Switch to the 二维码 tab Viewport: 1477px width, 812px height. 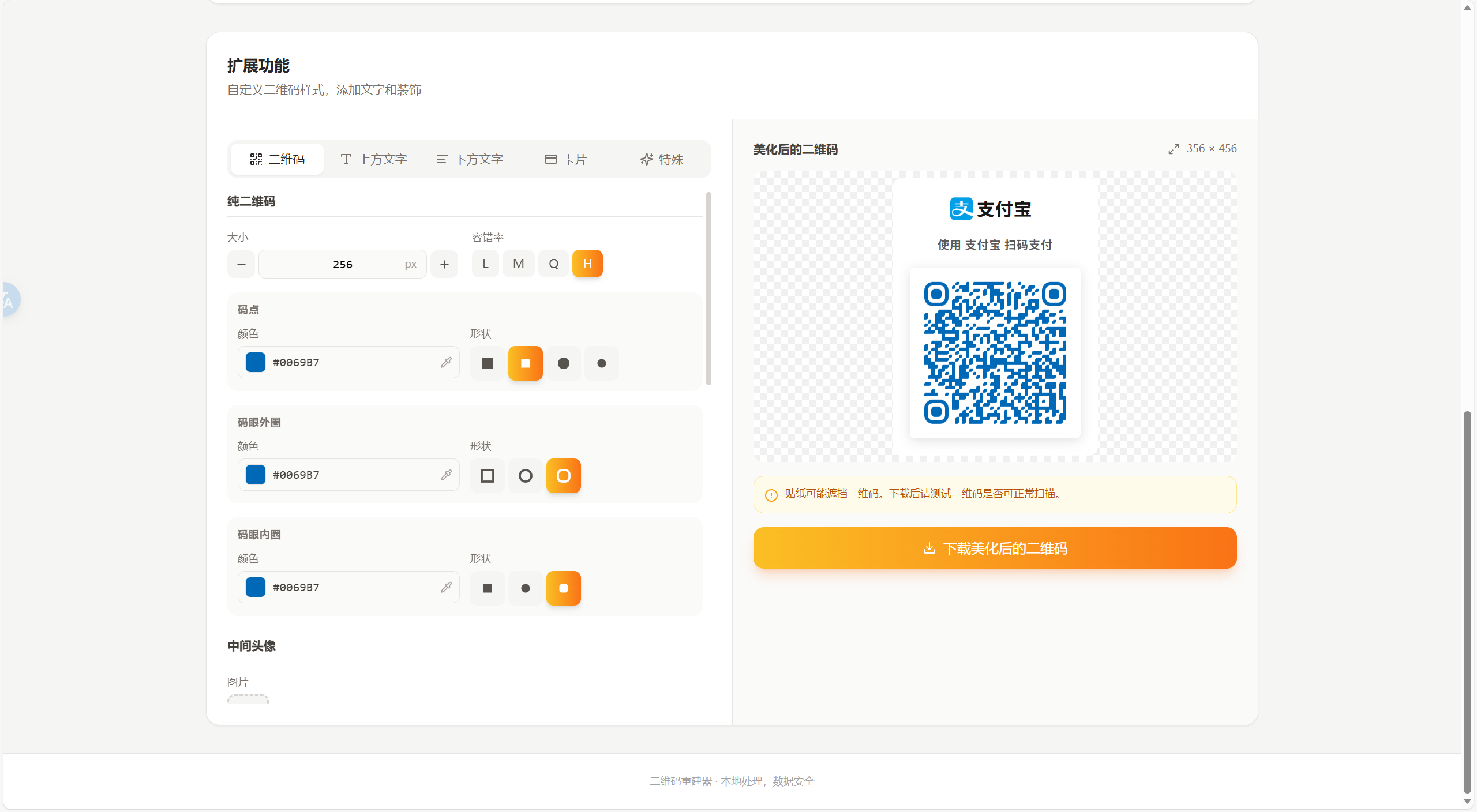(x=277, y=159)
